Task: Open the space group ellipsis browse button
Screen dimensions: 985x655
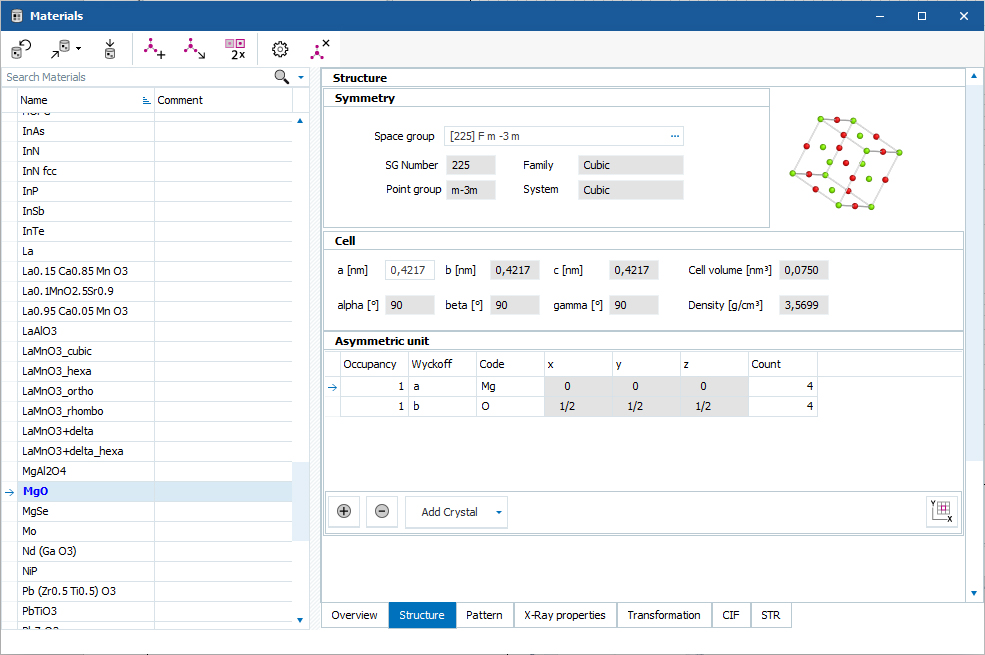Action: 675,136
